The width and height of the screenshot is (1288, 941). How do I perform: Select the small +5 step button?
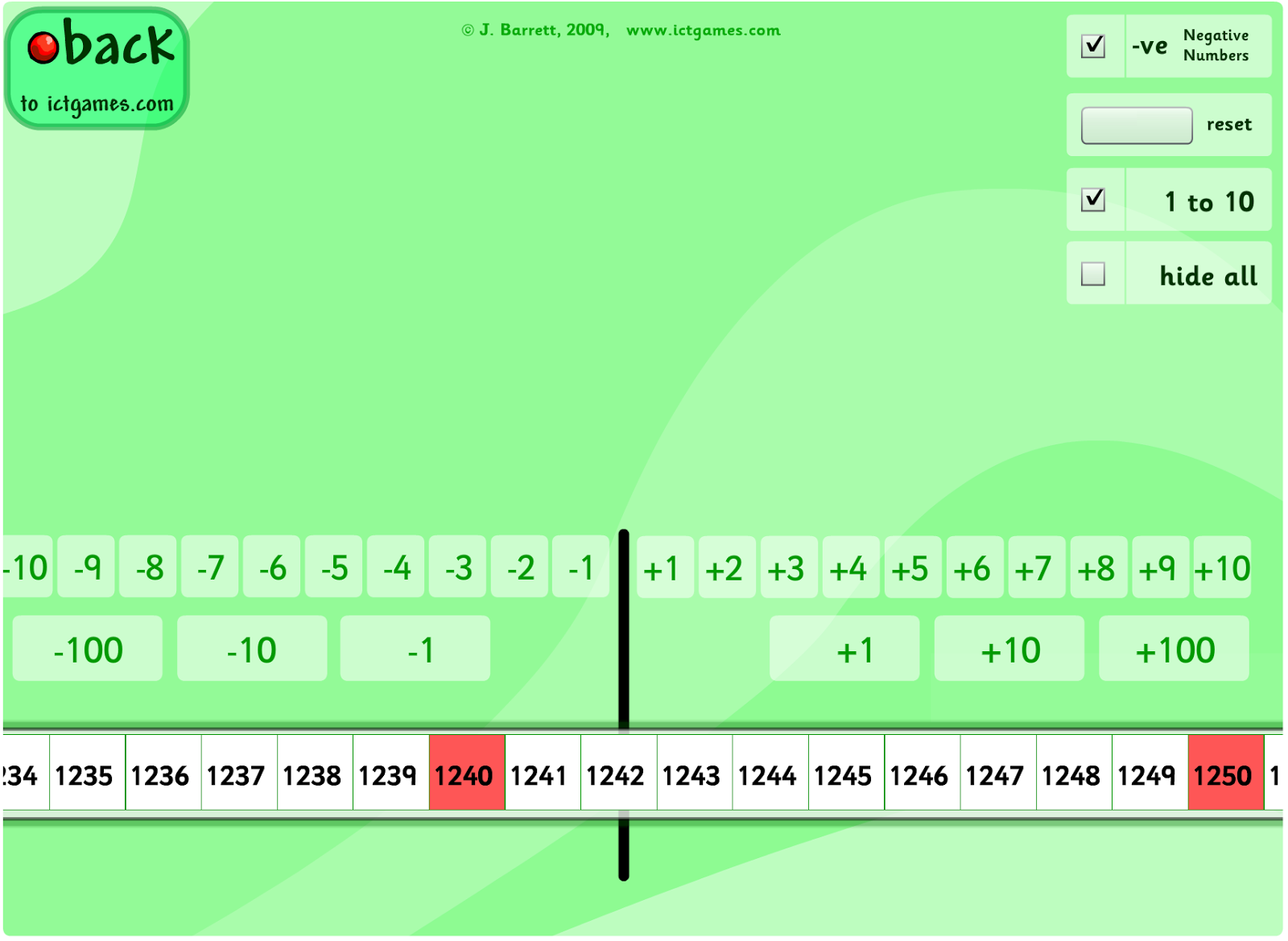912,567
